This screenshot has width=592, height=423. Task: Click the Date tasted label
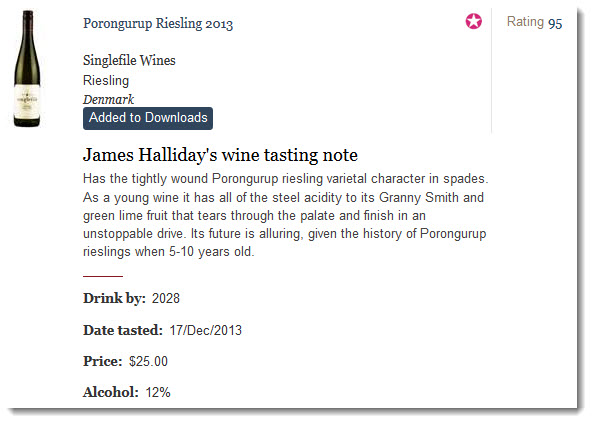click(123, 330)
